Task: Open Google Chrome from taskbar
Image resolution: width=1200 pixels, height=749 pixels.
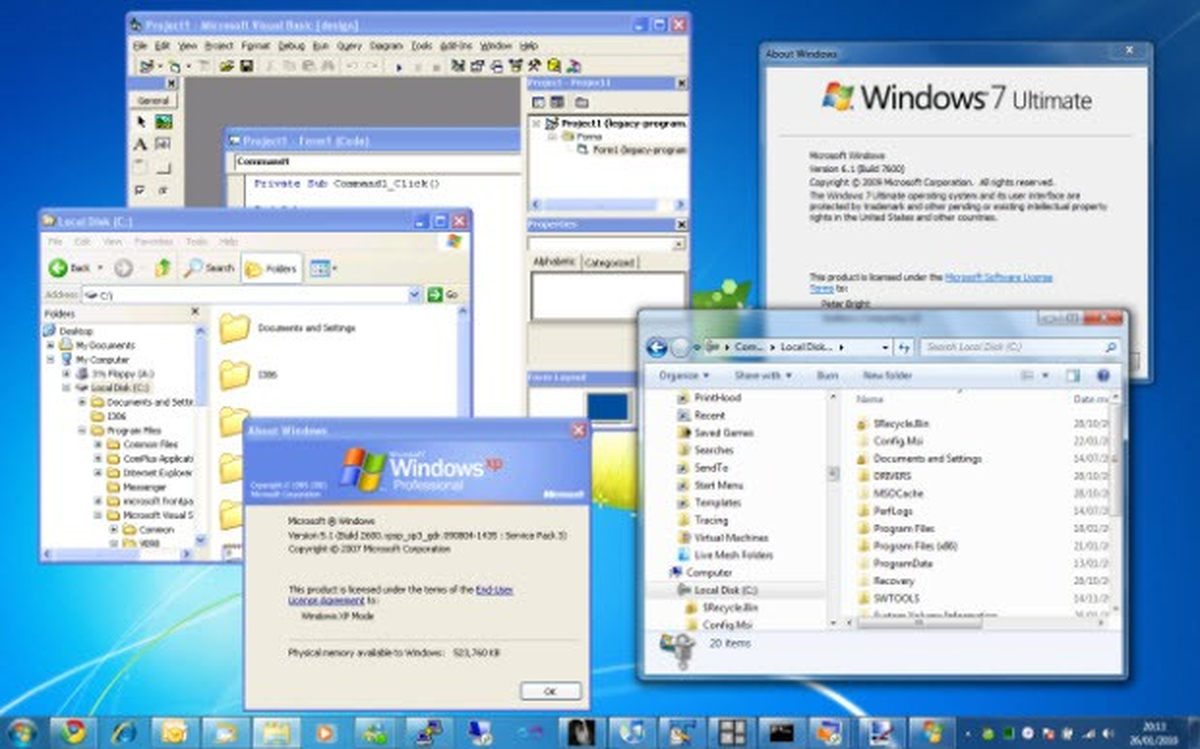Action: point(72,732)
